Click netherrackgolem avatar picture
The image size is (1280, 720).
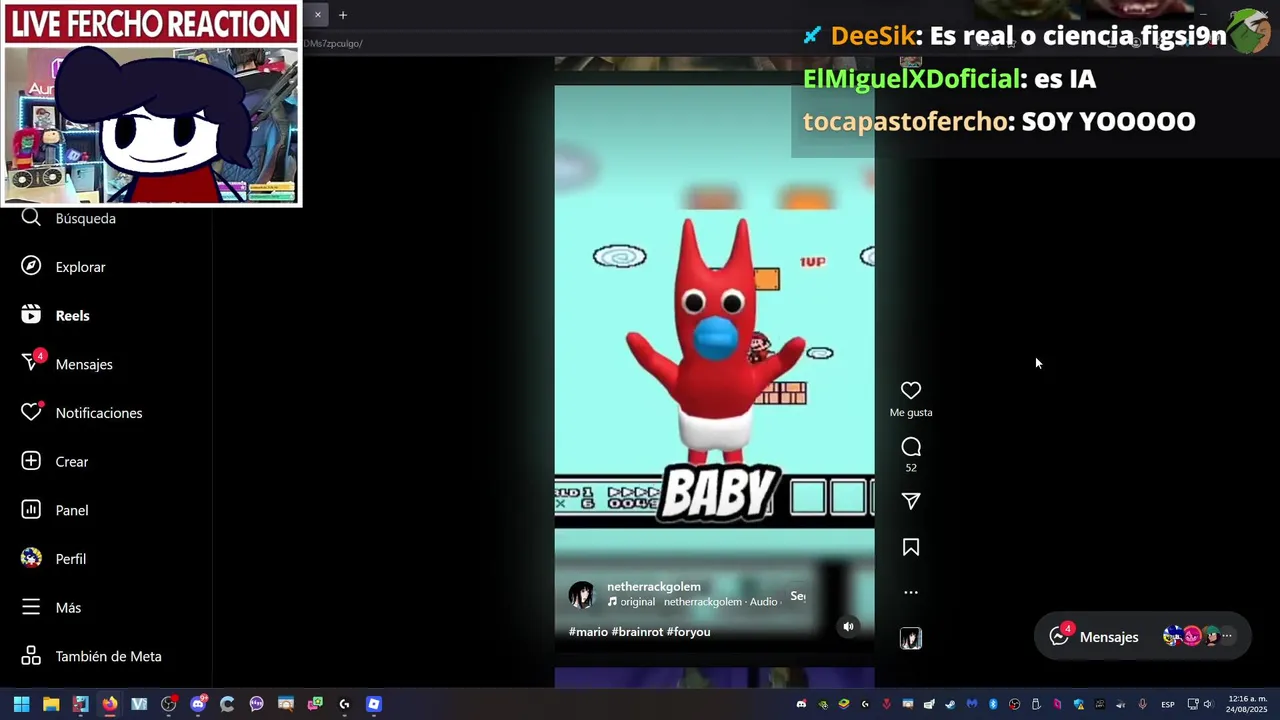pos(582,594)
